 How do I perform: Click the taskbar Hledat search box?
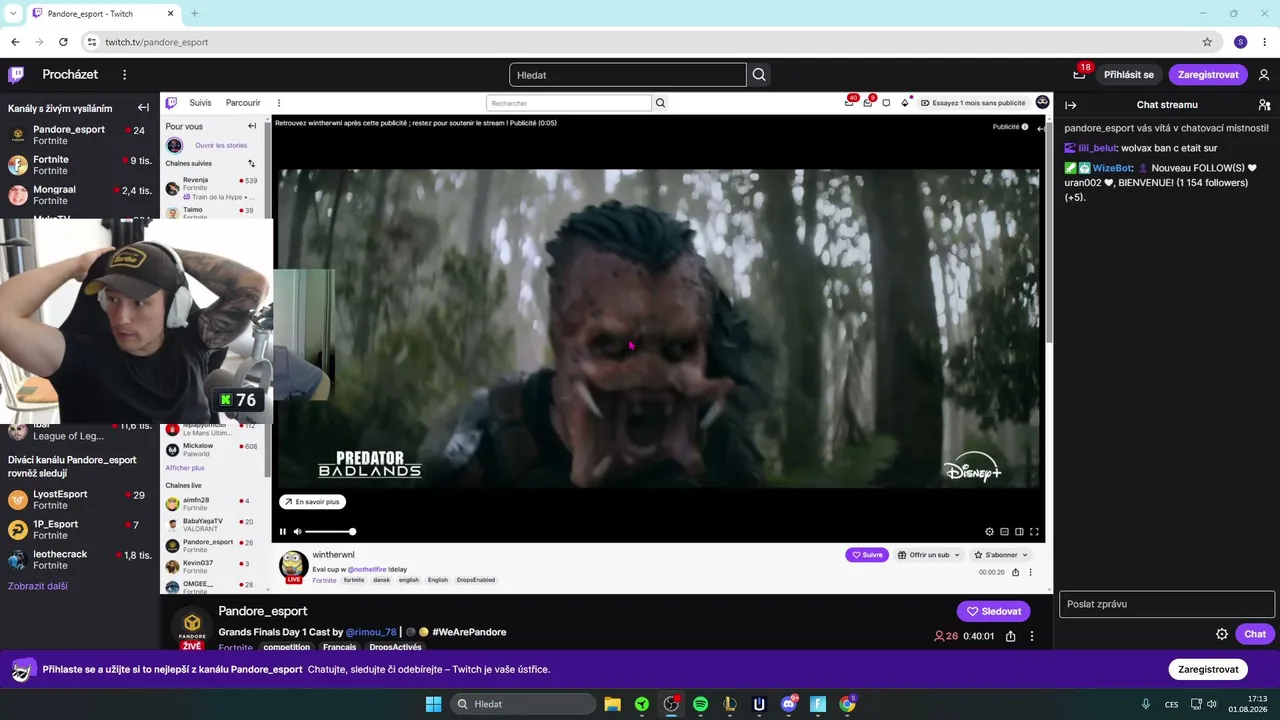click(x=523, y=704)
